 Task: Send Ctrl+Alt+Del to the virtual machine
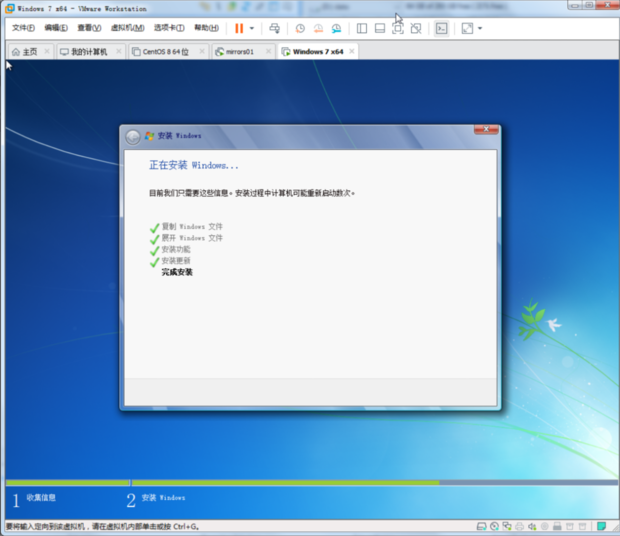click(x=274, y=28)
